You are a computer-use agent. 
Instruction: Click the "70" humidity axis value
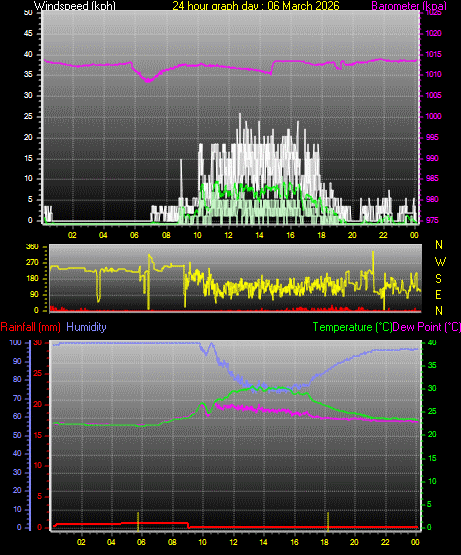17,399
